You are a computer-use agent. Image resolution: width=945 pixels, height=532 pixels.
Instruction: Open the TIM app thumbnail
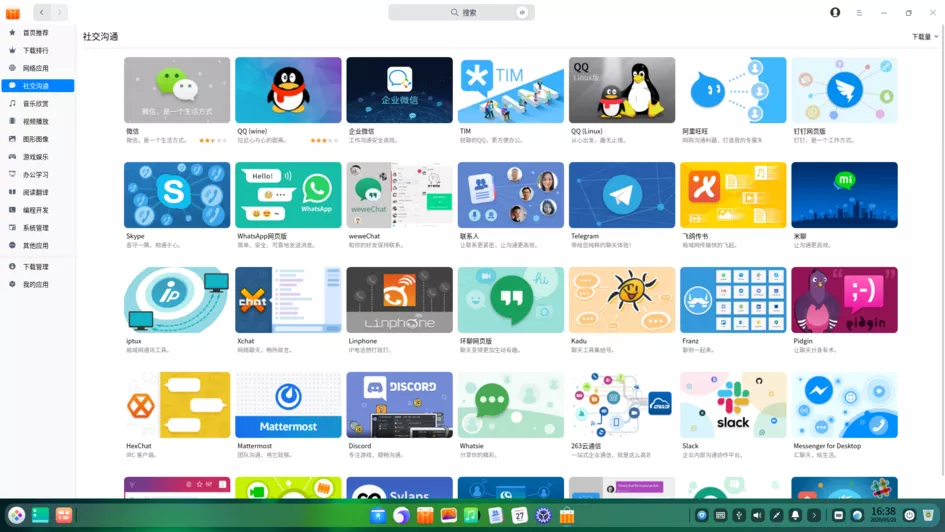[x=510, y=90]
